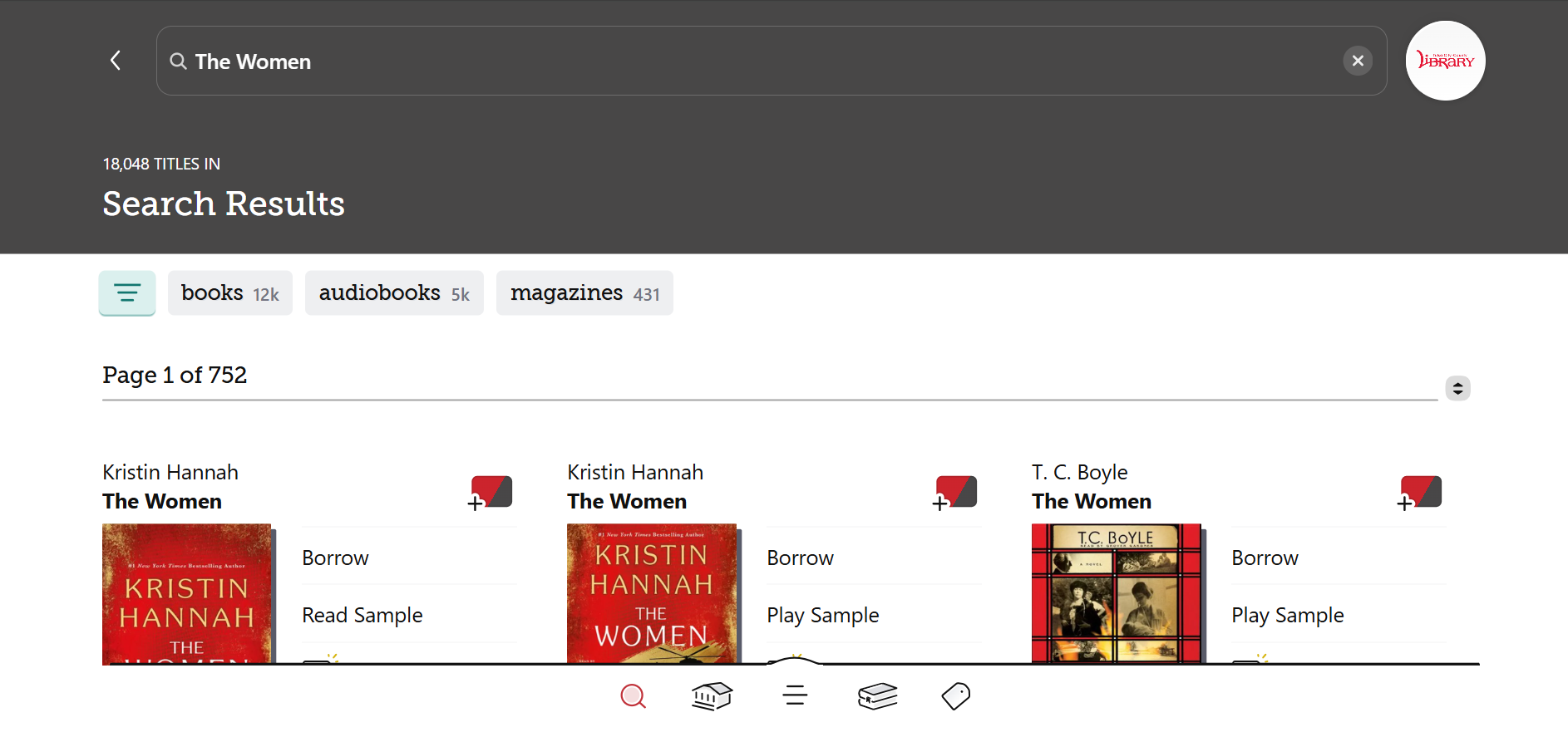This screenshot has height=732, width=1568.
Task: Filter results by magazines
Action: point(584,292)
